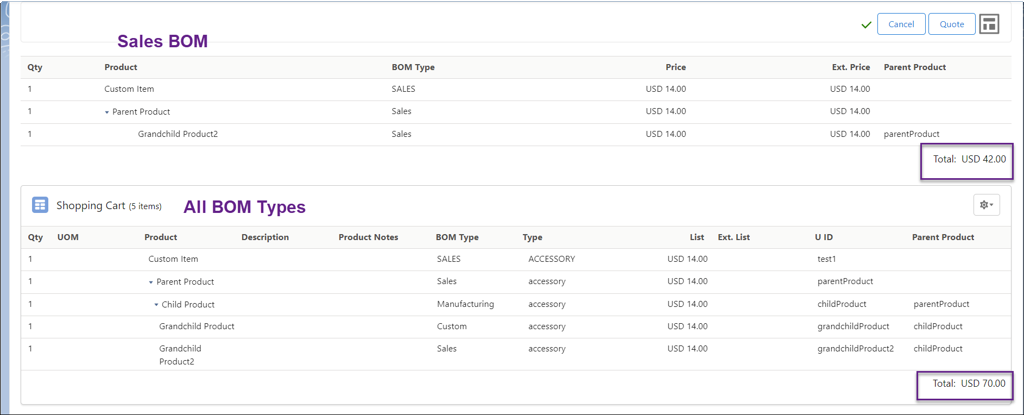Open the layout grid icon beside Quote
Image resolution: width=1024 pixels, height=415 pixels.
989,24
